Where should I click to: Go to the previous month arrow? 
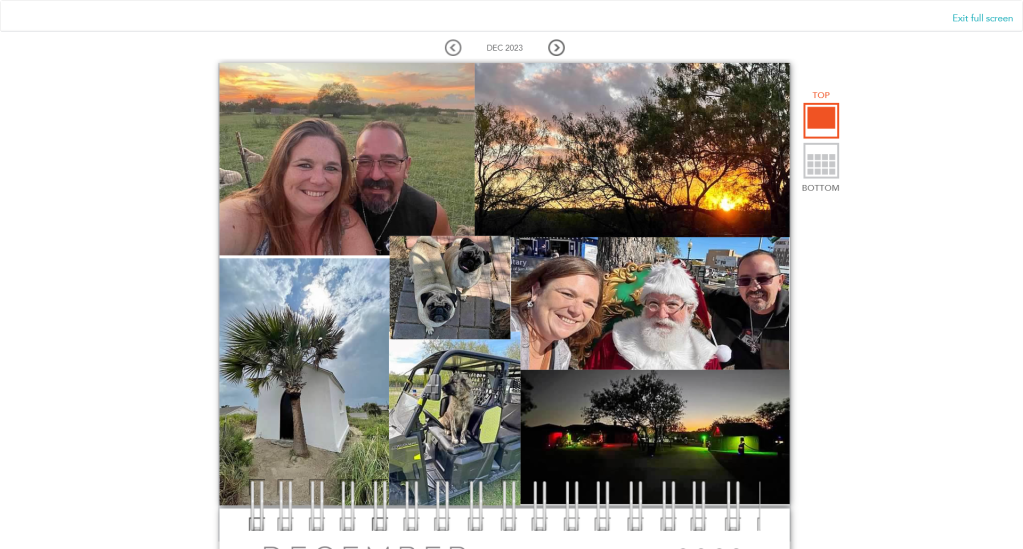(453, 48)
